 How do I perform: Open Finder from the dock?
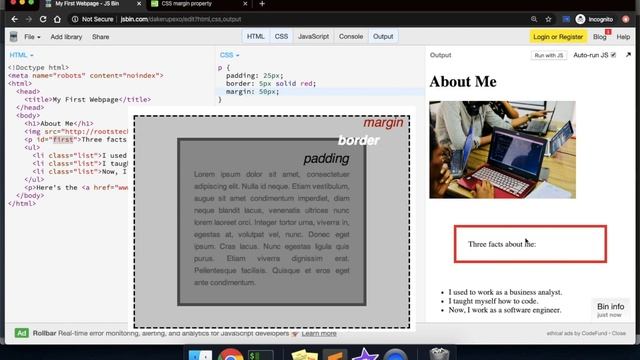[200, 354]
